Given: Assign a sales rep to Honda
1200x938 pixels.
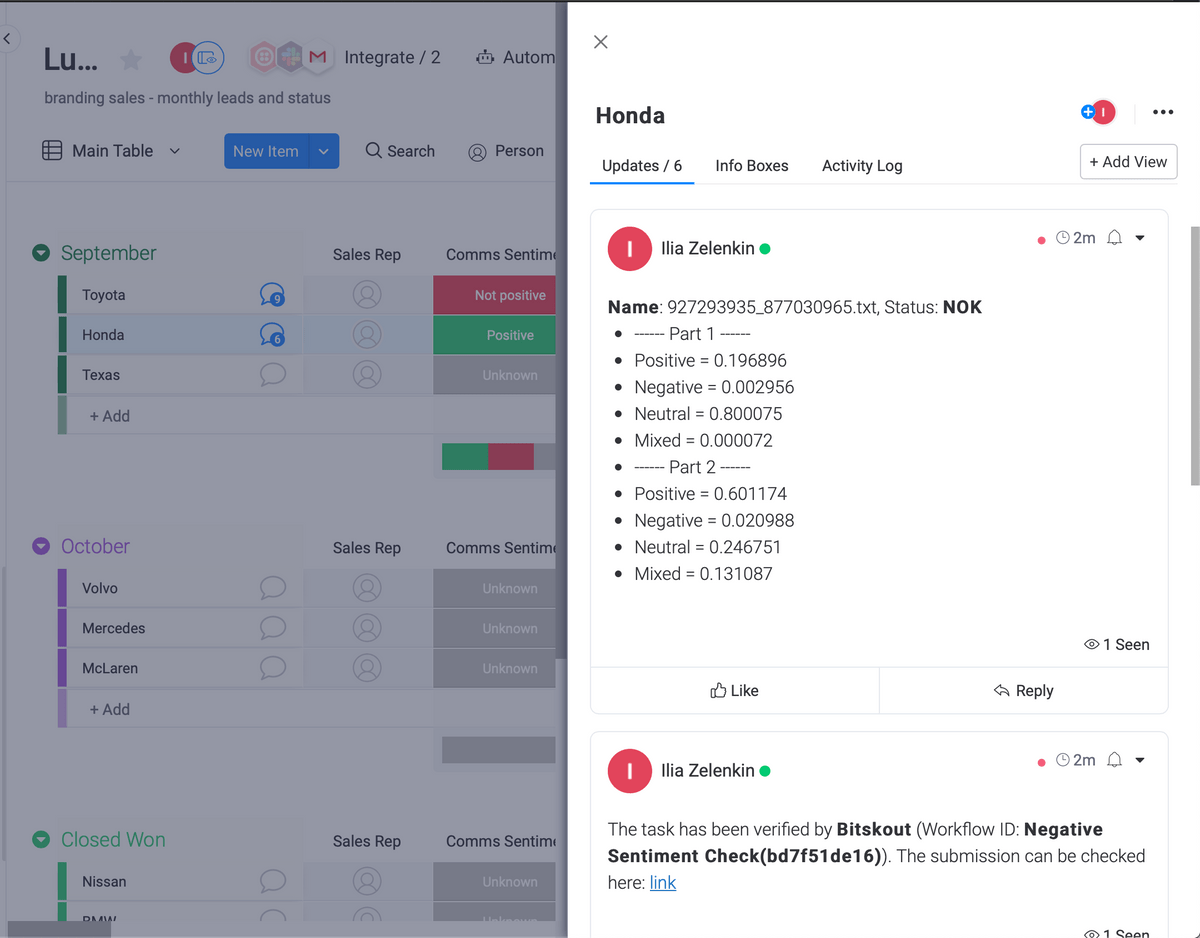Looking at the screenshot, I should click(x=367, y=335).
